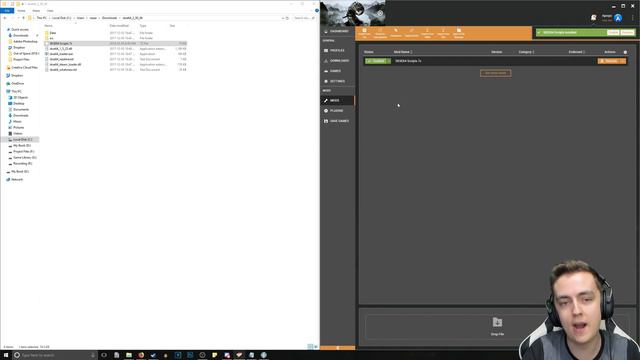Image resolution: width=640 pixels, height=360 pixels.
Task: Open Windows Start menu
Action: tap(6, 355)
